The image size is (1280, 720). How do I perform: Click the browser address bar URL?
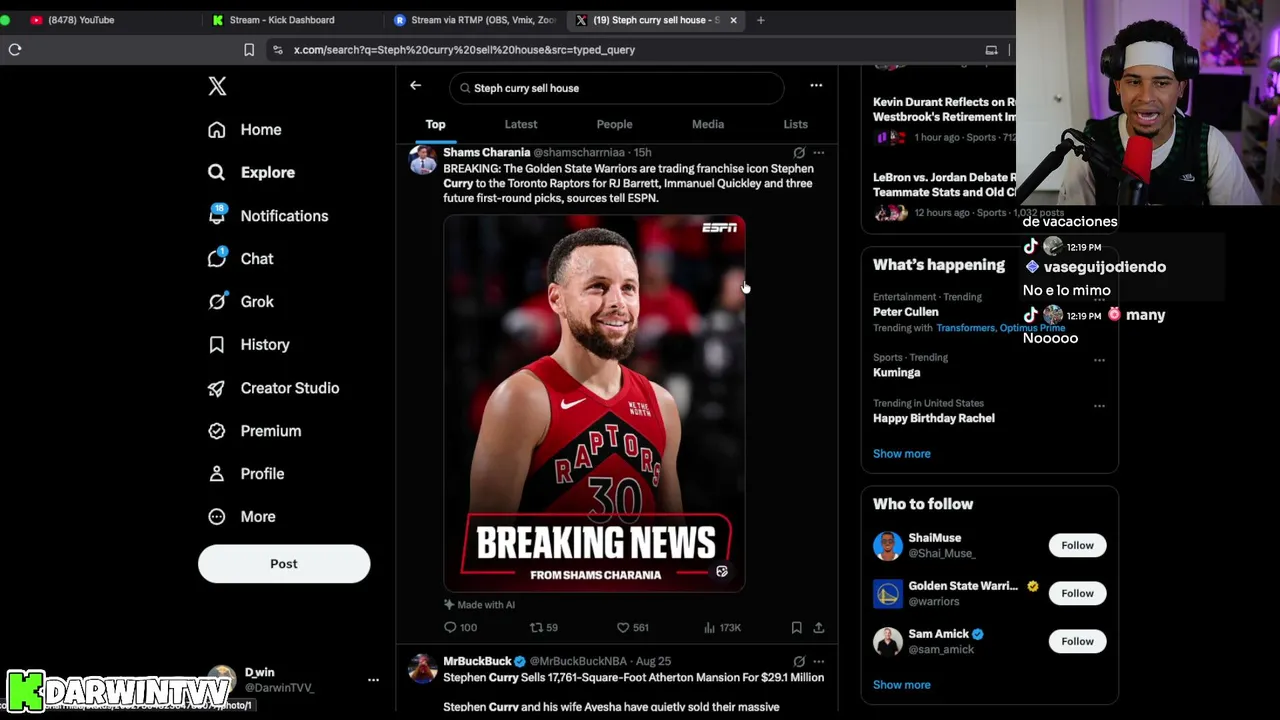pos(464,50)
